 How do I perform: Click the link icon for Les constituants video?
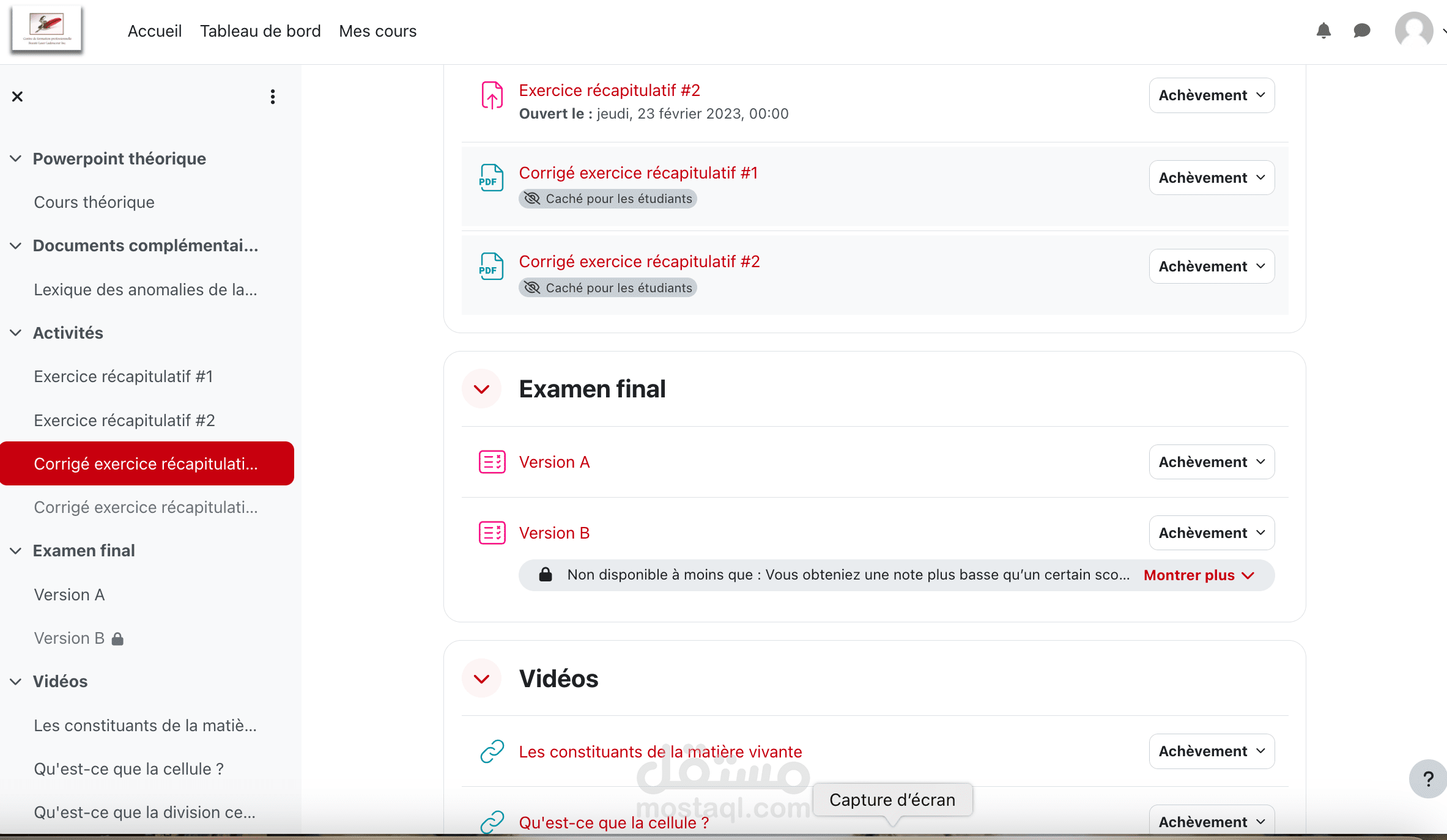pos(492,751)
